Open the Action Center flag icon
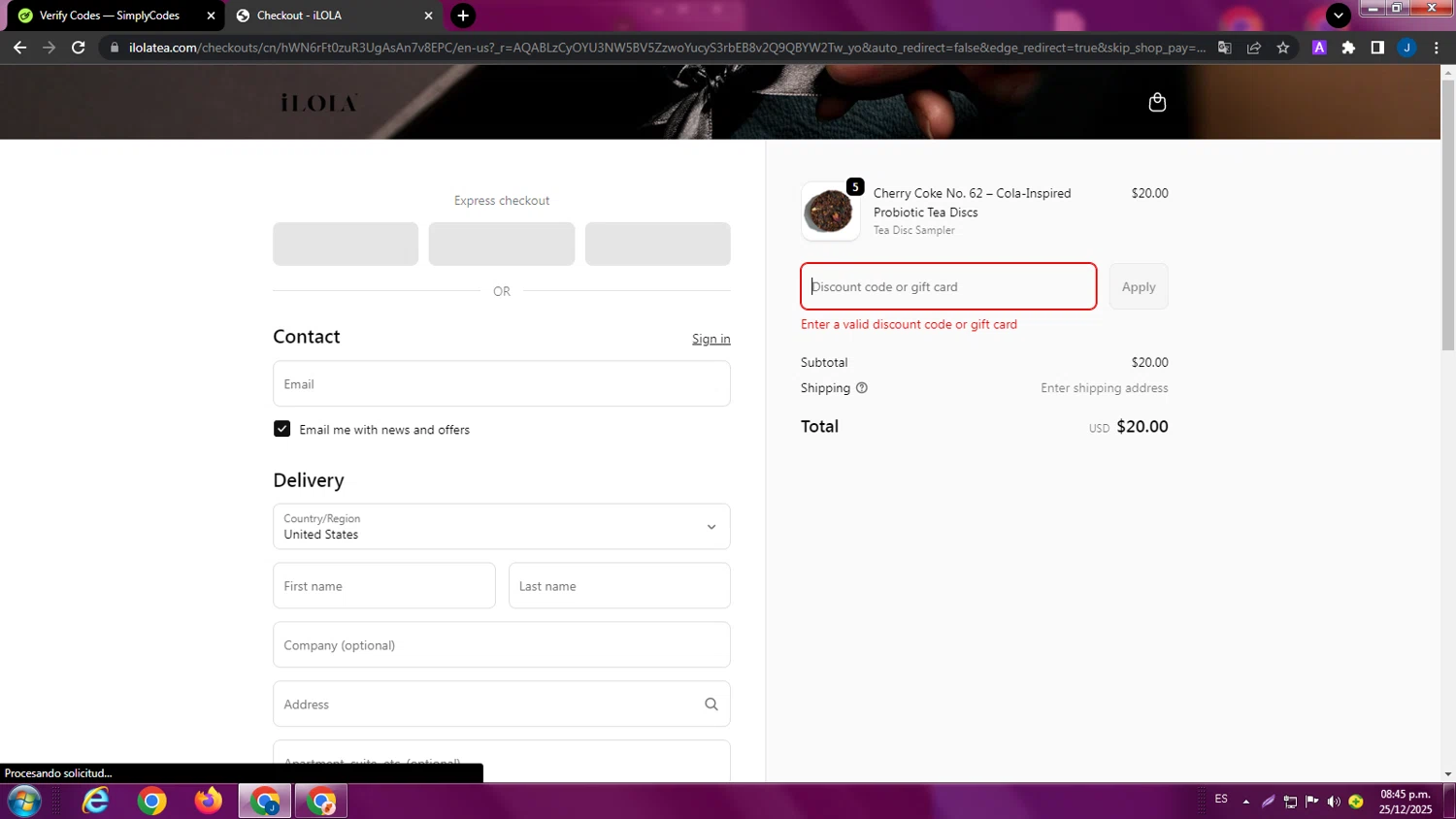This screenshot has height=819, width=1456. click(x=1312, y=802)
